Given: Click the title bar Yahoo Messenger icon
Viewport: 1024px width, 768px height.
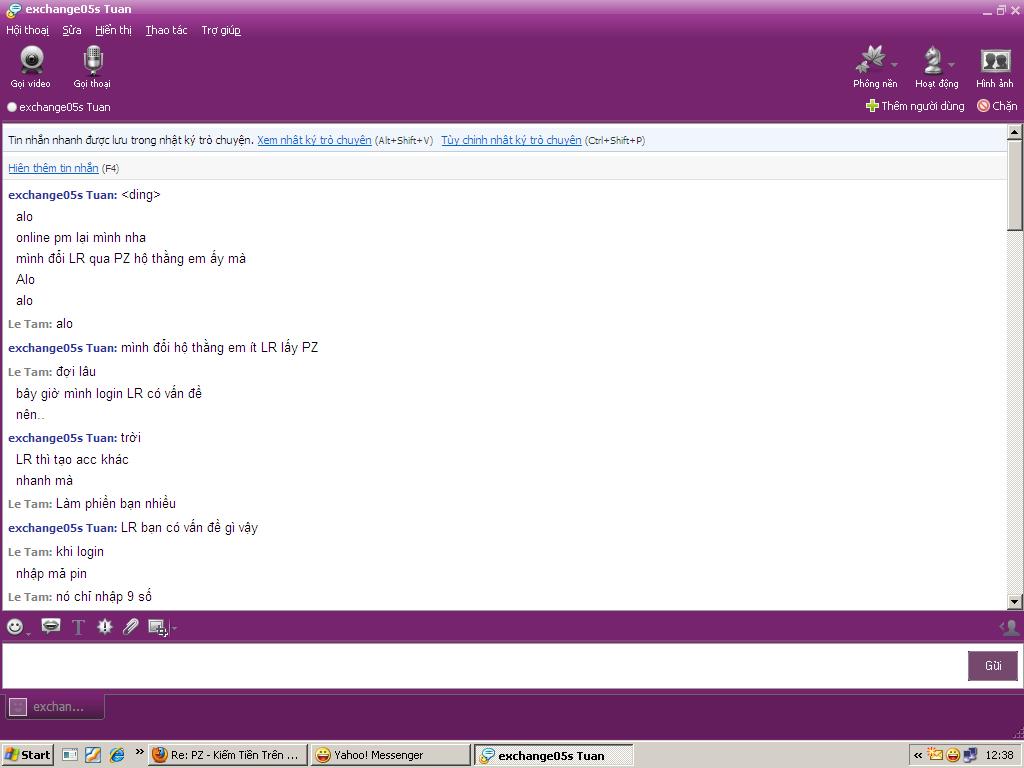Looking at the screenshot, I should coord(13,10).
